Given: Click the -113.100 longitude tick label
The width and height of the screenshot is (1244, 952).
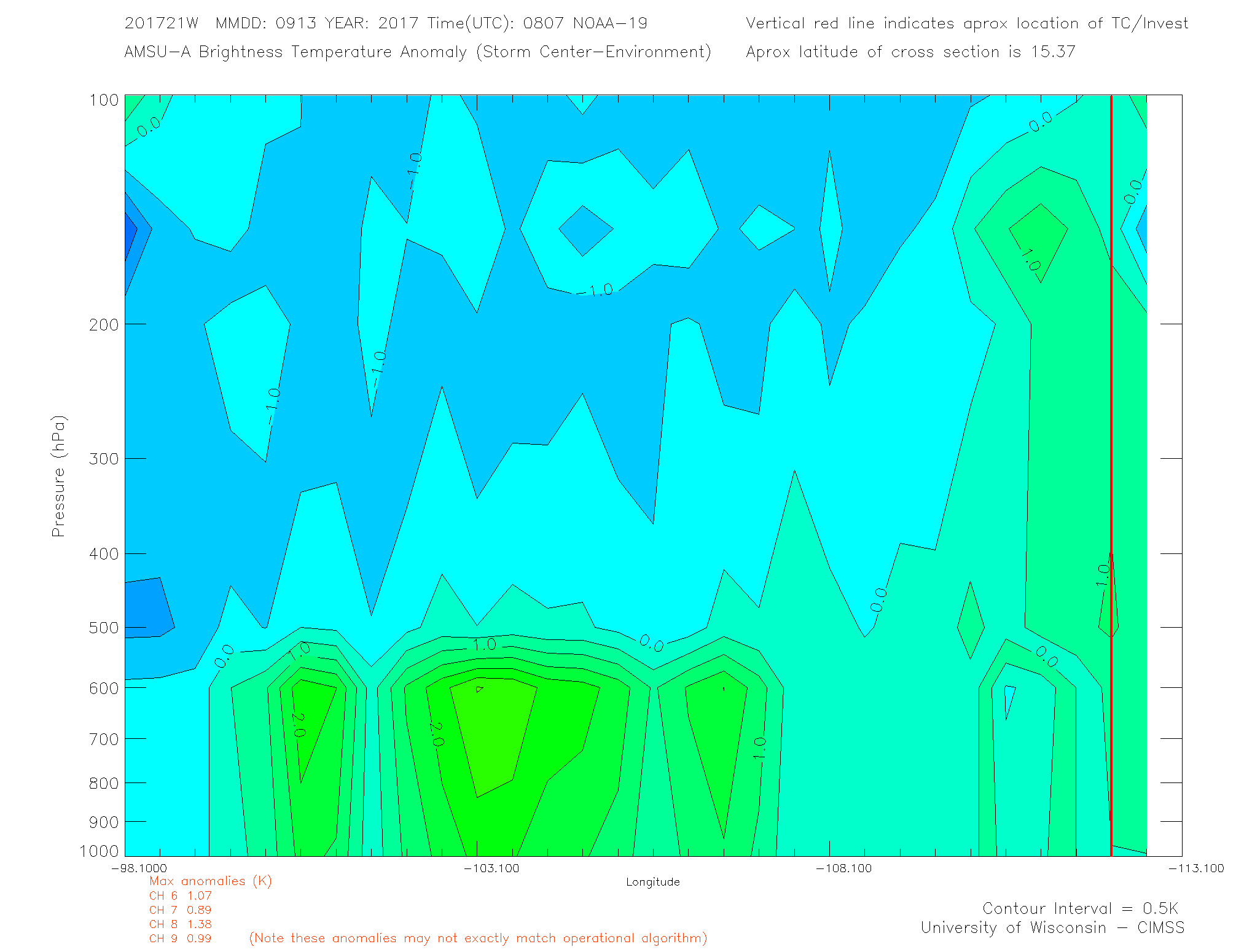Looking at the screenshot, I should (1195, 868).
